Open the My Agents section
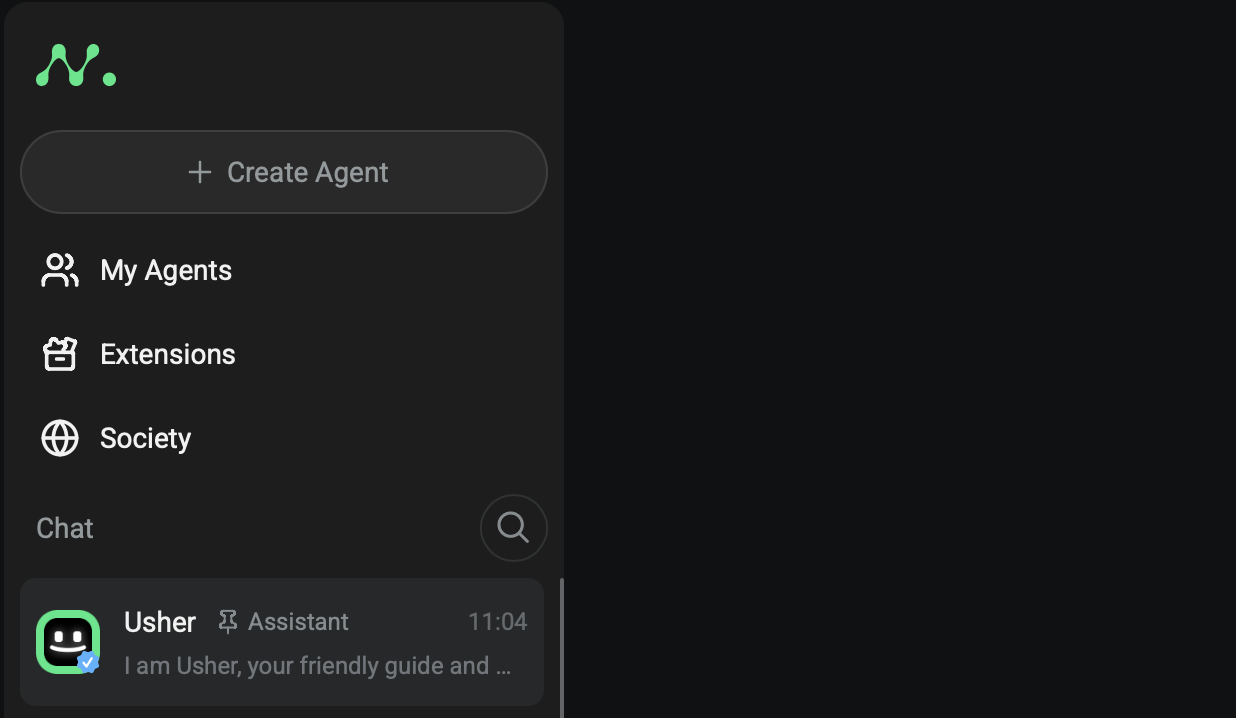This screenshot has height=718, width=1236. pos(166,270)
